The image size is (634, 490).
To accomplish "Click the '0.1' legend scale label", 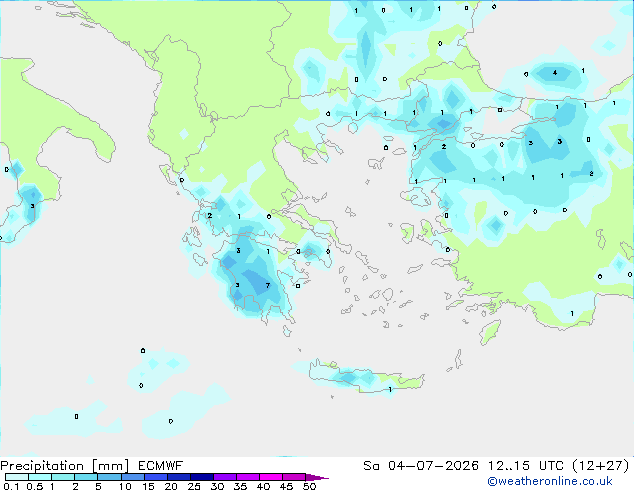I will click(x=11, y=486).
